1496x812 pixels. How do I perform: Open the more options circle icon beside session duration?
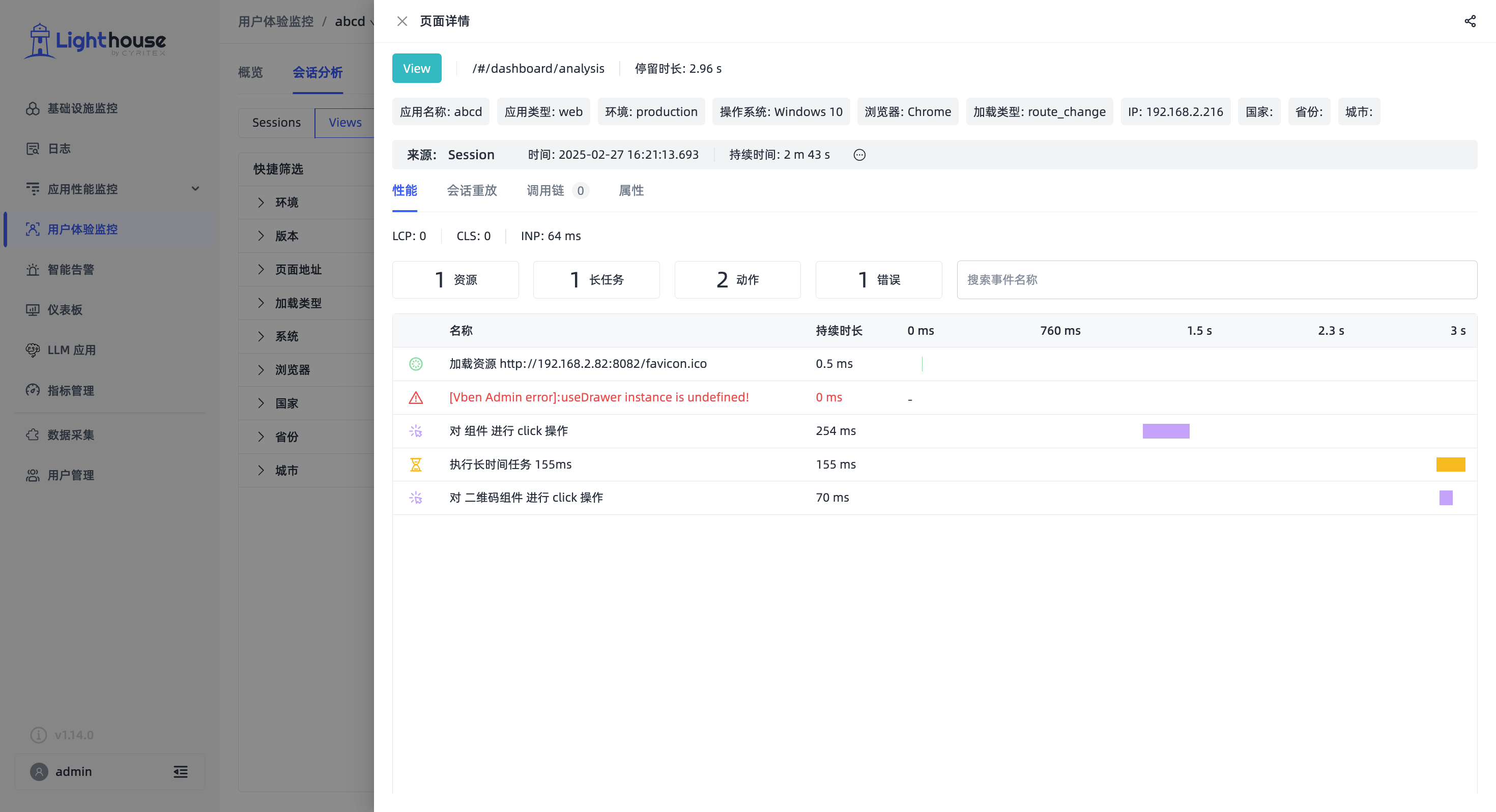pyautogui.click(x=859, y=155)
